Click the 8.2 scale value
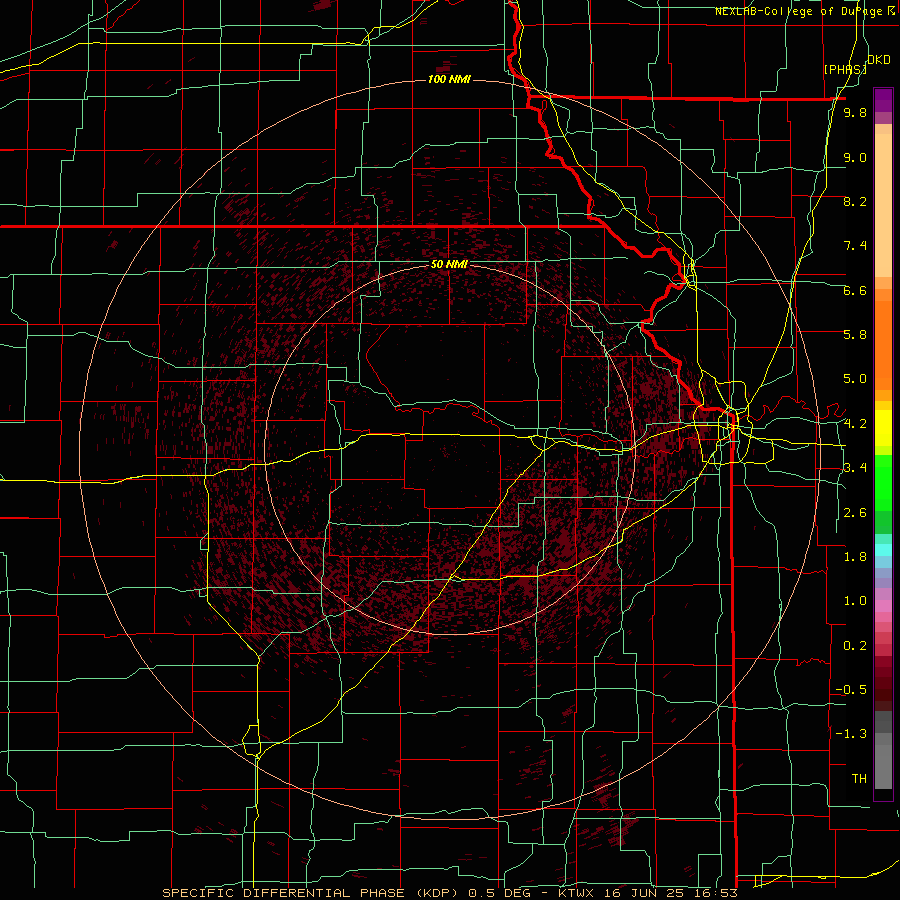The height and width of the screenshot is (900, 900). click(x=855, y=201)
